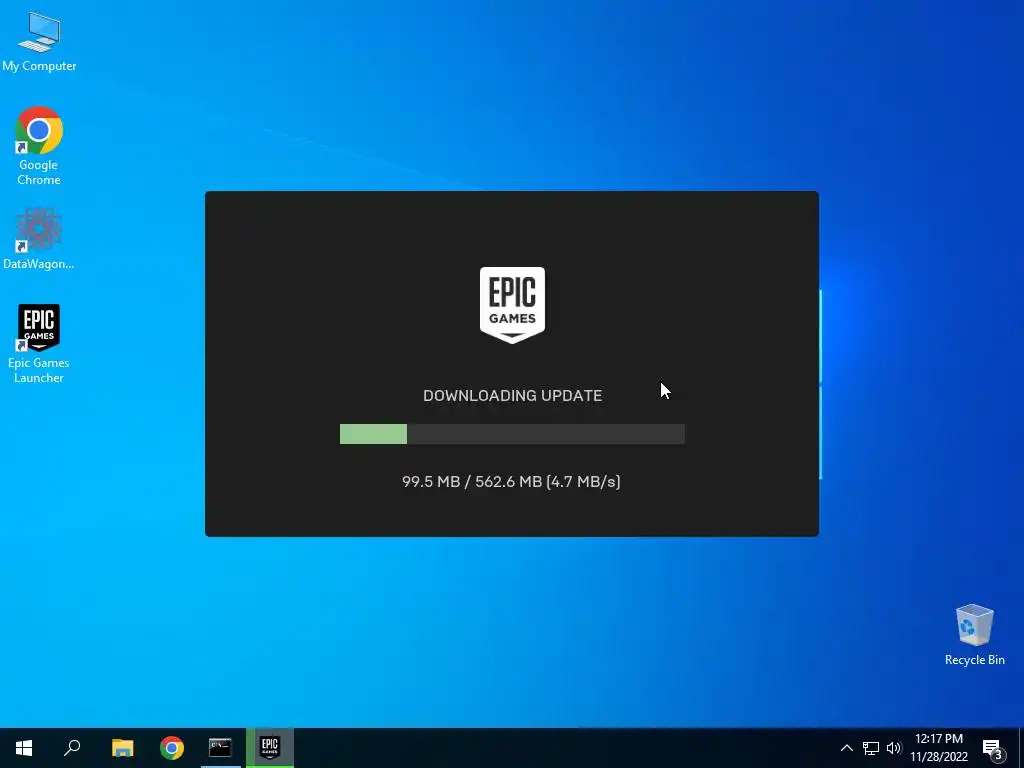Select the Recycle Bin desktop icon
Image resolution: width=1024 pixels, height=768 pixels.
[x=974, y=635]
